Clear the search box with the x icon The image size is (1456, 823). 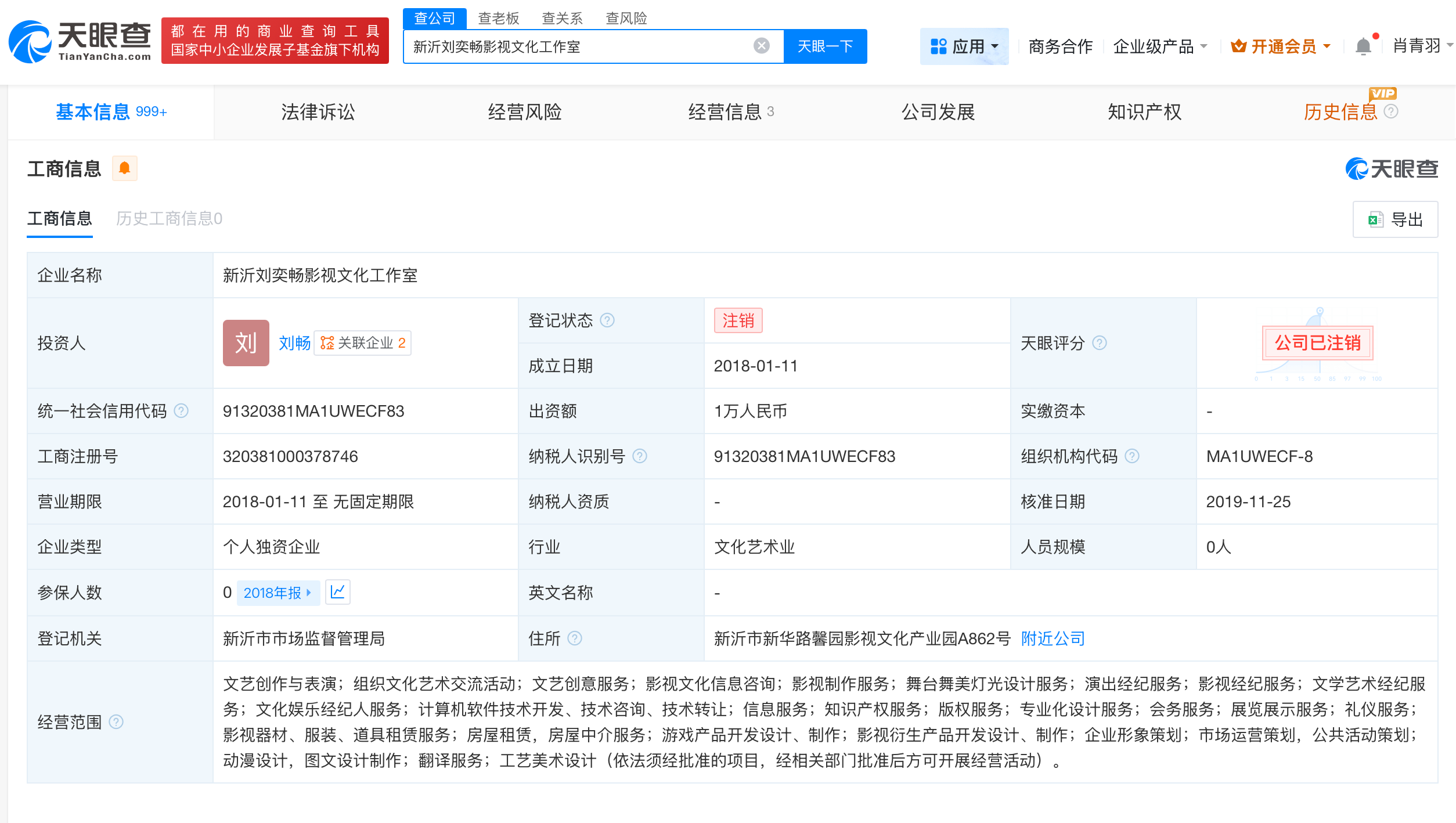pyautogui.click(x=761, y=45)
